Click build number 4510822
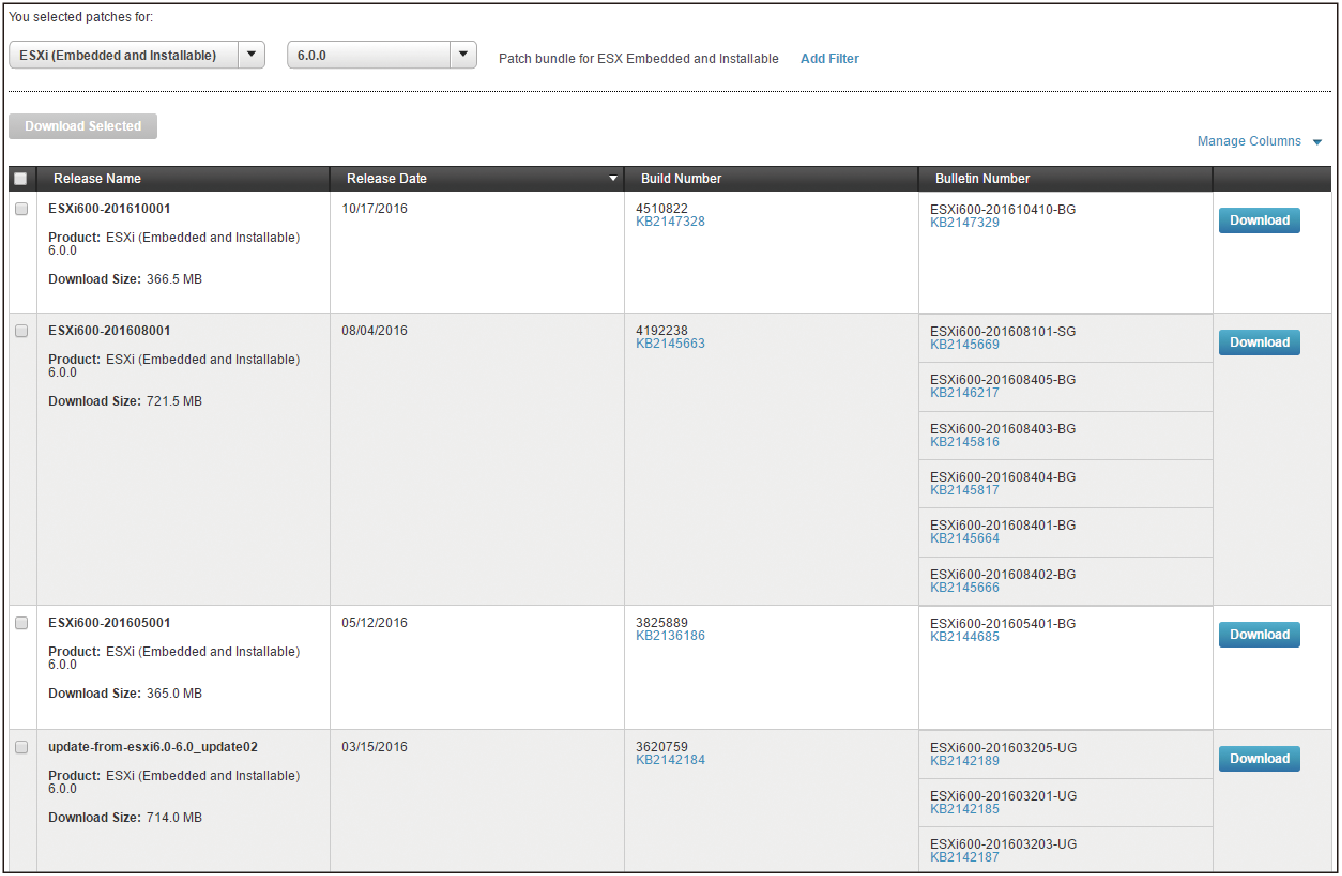Image resolution: width=1342 pixels, height=876 pixels. [x=662, y=208]
